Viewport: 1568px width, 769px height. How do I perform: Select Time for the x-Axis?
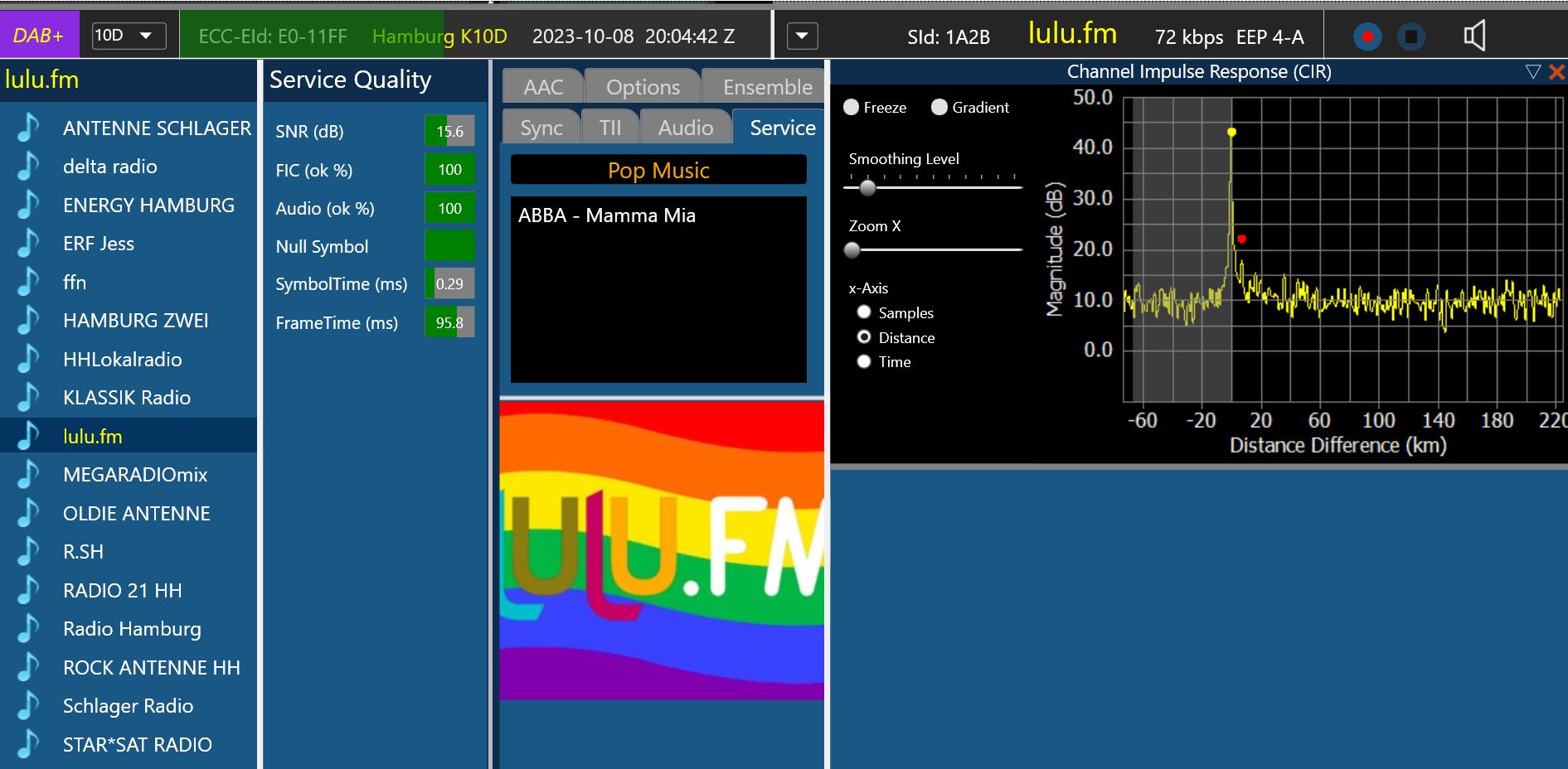click(864, 361)
